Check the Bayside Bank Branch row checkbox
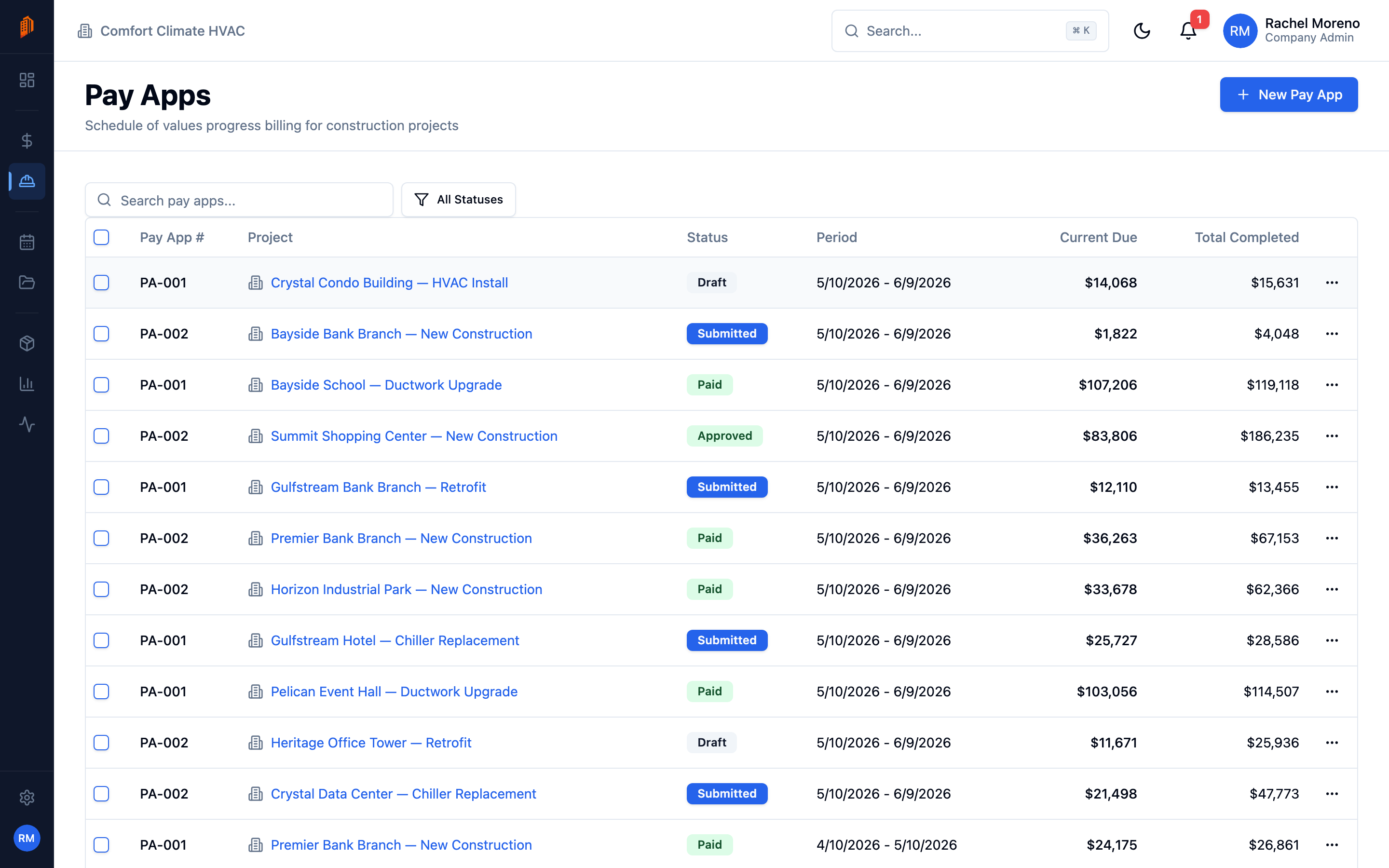This screenshot has width=1389, height=868. pyautogui.click(x=102, y=334)
